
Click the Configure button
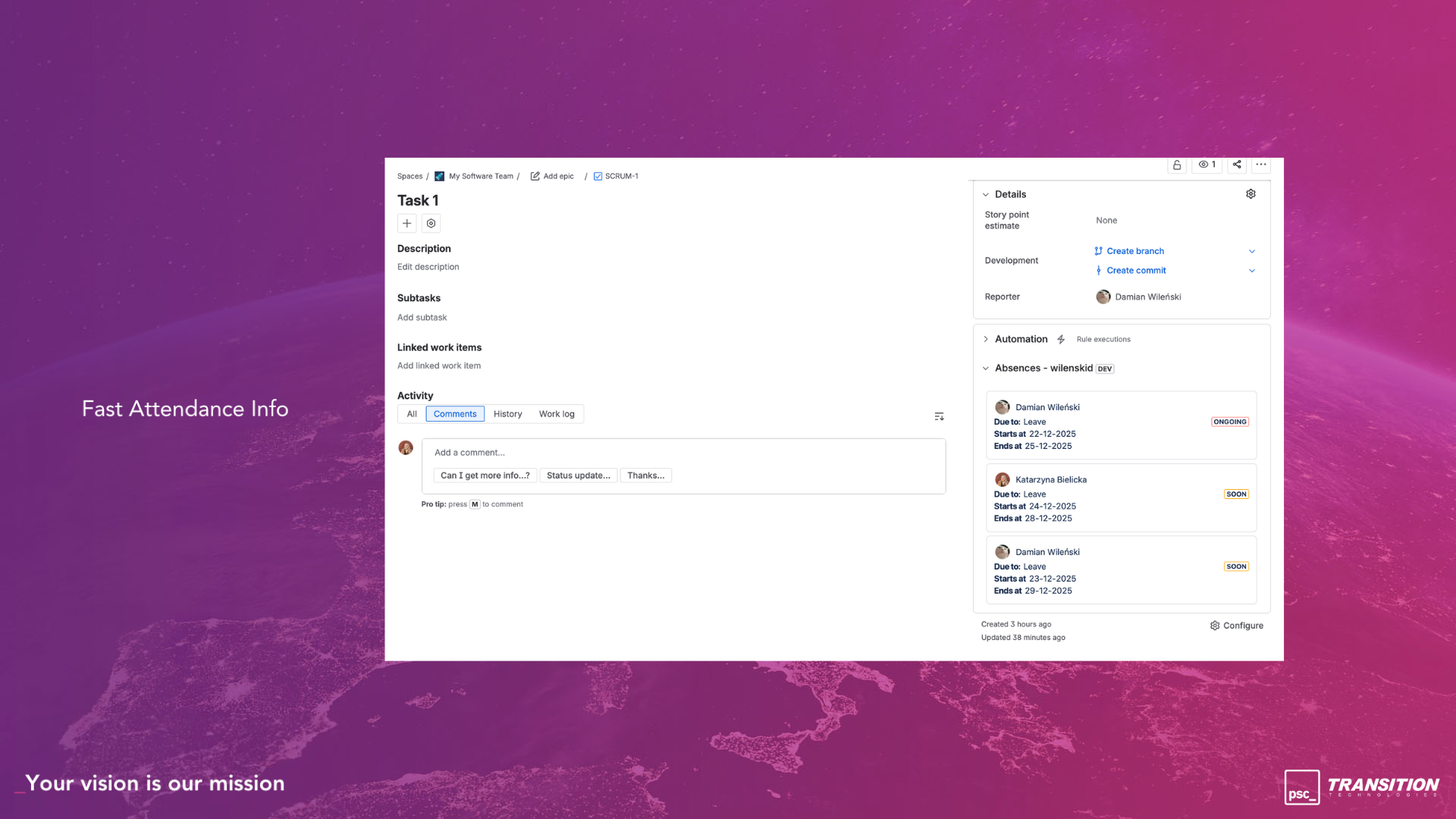[1236, 626]
